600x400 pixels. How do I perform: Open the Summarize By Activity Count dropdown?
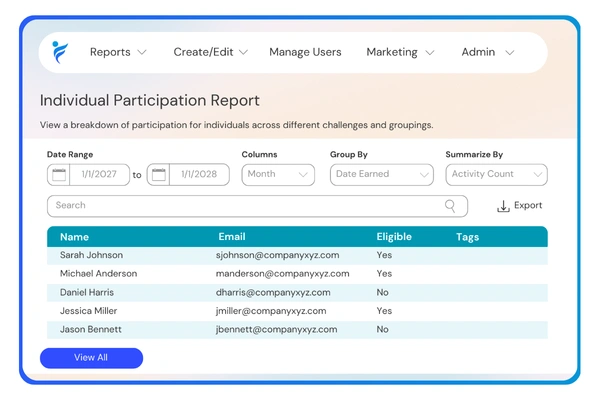496,175
